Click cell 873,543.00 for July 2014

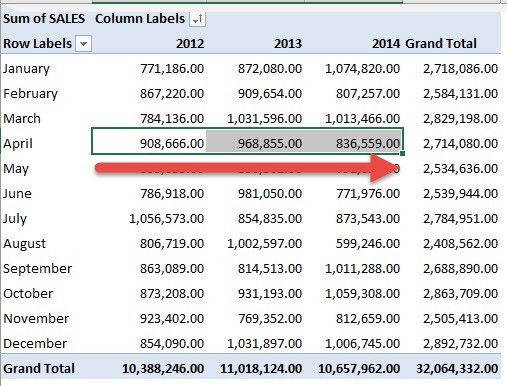pyautogui.click(x=368, y=219)
